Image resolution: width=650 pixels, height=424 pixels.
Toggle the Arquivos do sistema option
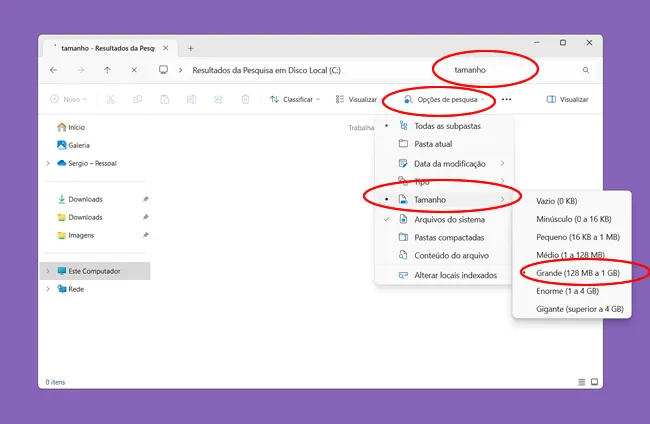[x=449, y=219]
